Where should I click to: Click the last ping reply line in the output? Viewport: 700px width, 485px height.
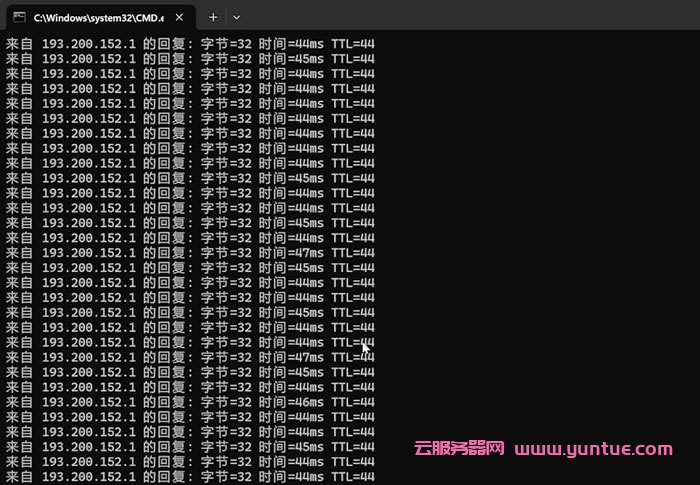[x=190, y=477]
